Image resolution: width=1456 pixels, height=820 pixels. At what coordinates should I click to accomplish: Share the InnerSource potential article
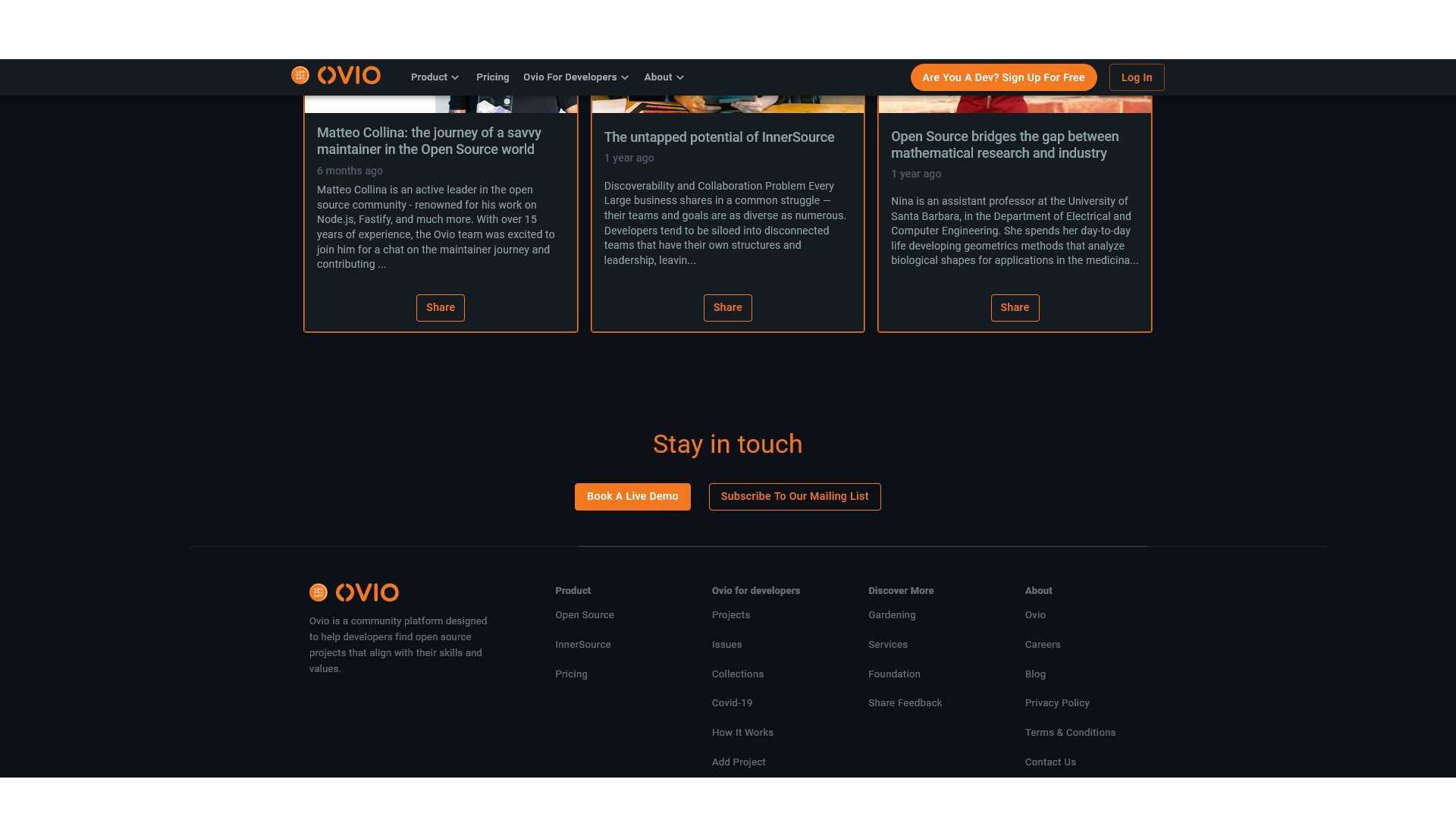coord(727,308)
